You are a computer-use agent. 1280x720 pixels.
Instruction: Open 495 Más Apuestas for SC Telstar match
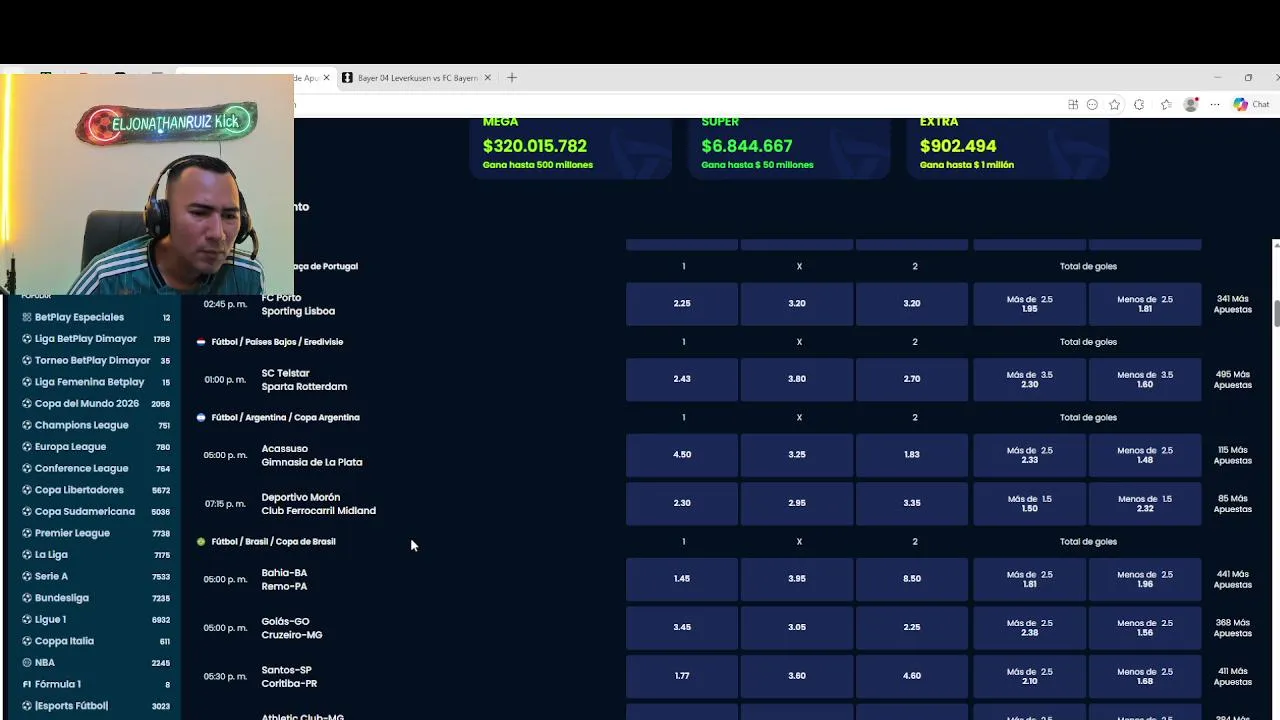(1232, 380)
